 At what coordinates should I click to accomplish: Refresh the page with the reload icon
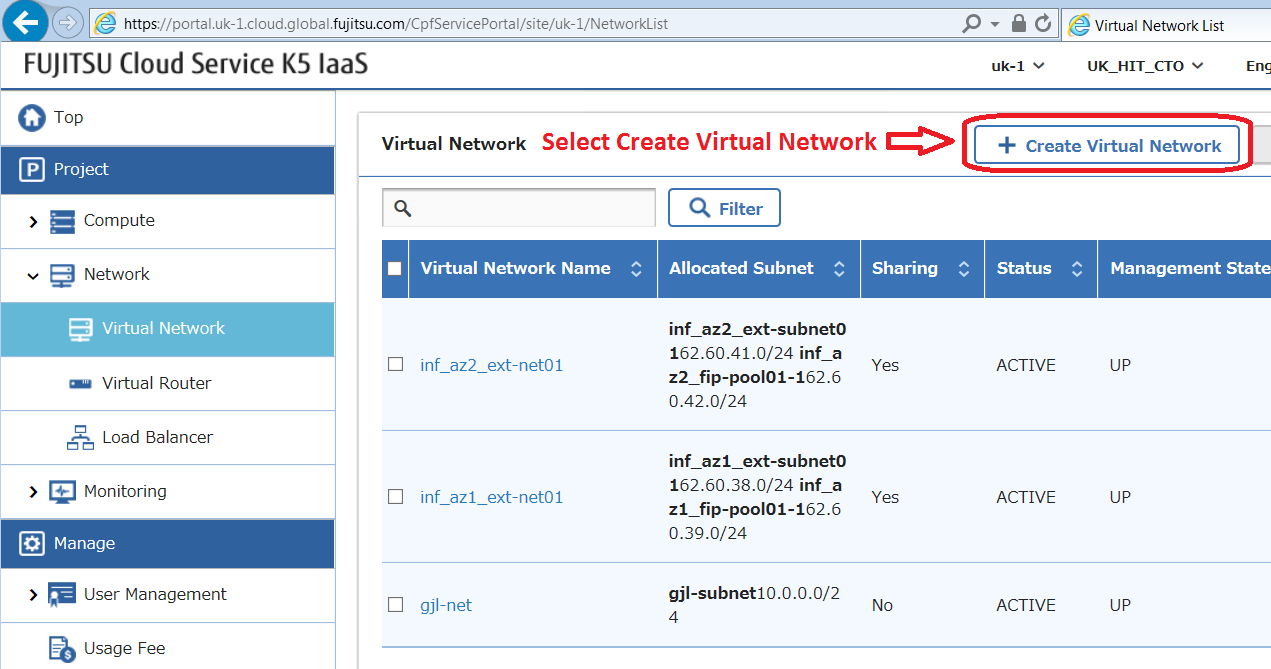(x=1043, y=23)
